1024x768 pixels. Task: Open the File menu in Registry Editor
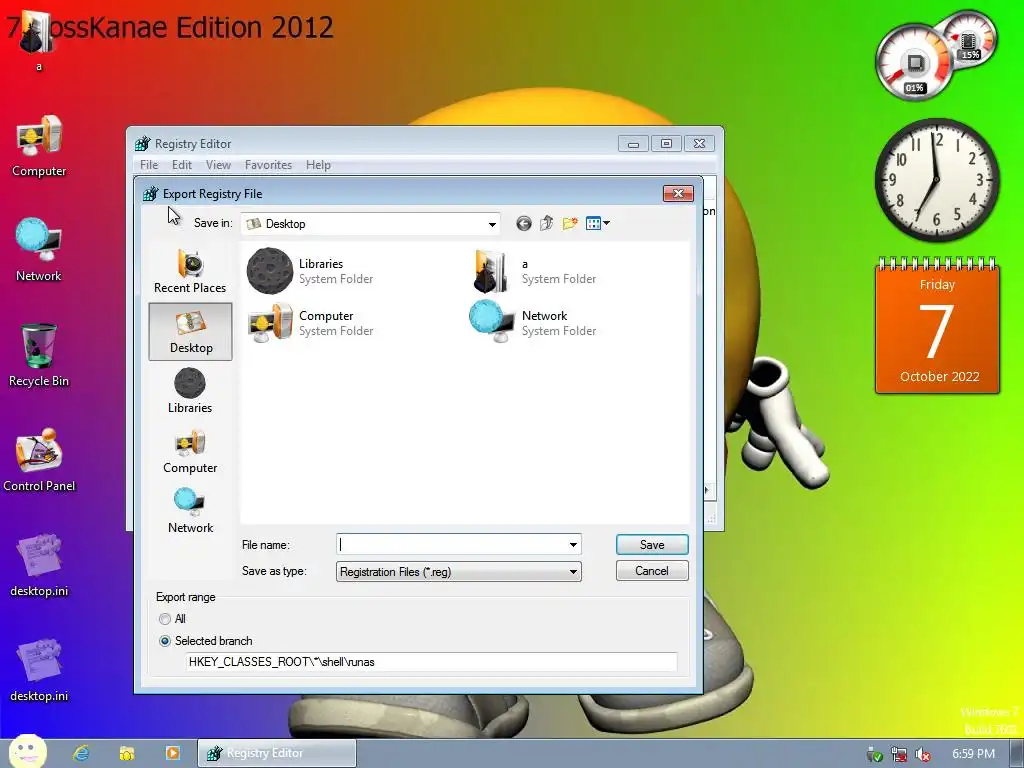(149, 165)
